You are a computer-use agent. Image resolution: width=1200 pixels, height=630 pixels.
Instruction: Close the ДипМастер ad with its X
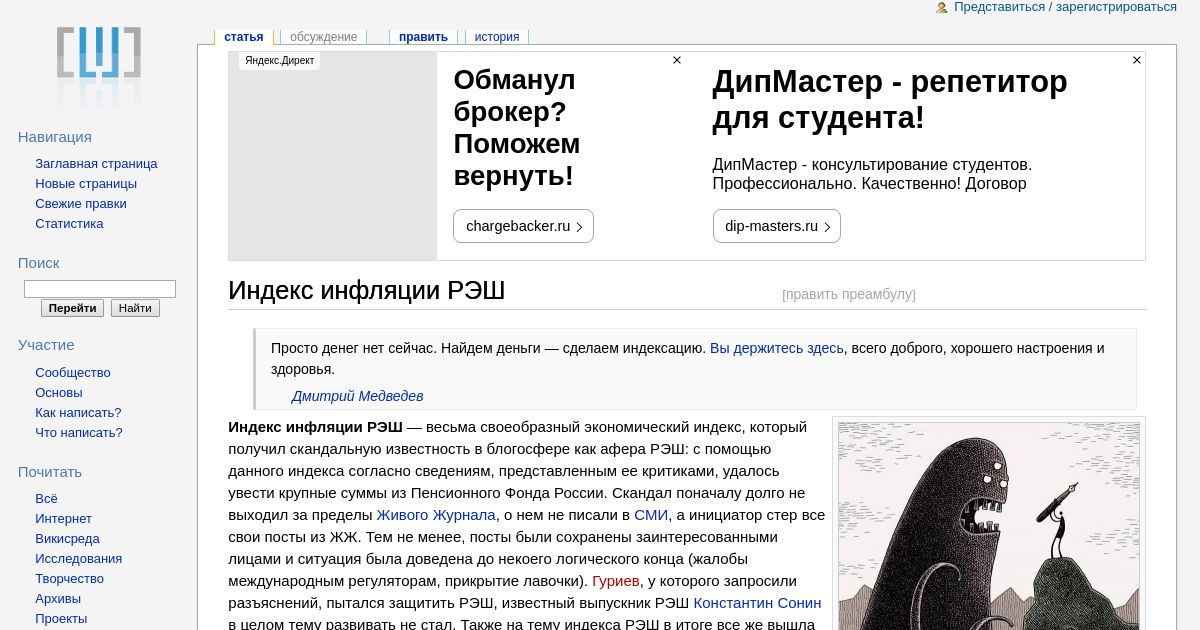pos(1137,60)
